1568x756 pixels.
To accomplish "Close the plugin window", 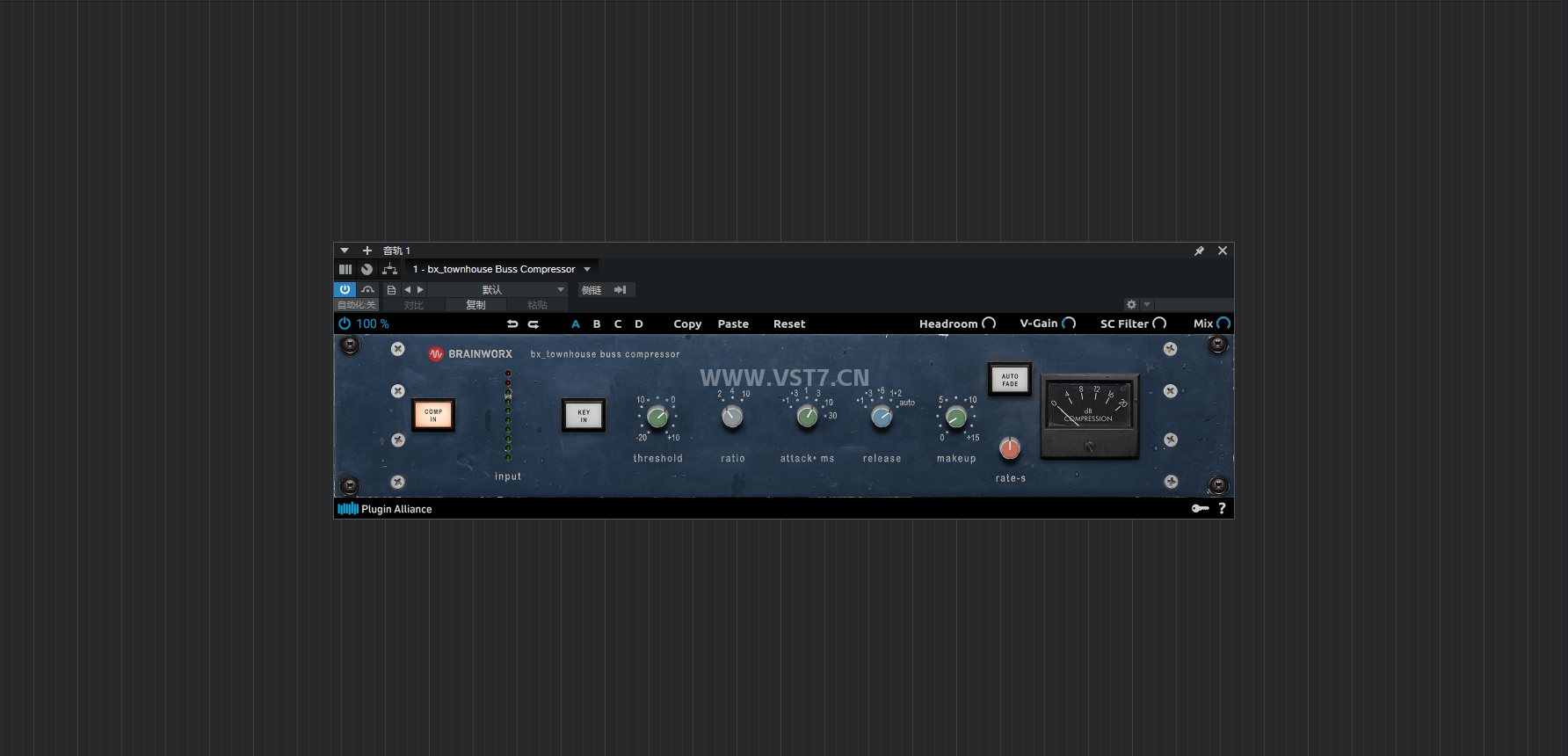I will 1223,251.
